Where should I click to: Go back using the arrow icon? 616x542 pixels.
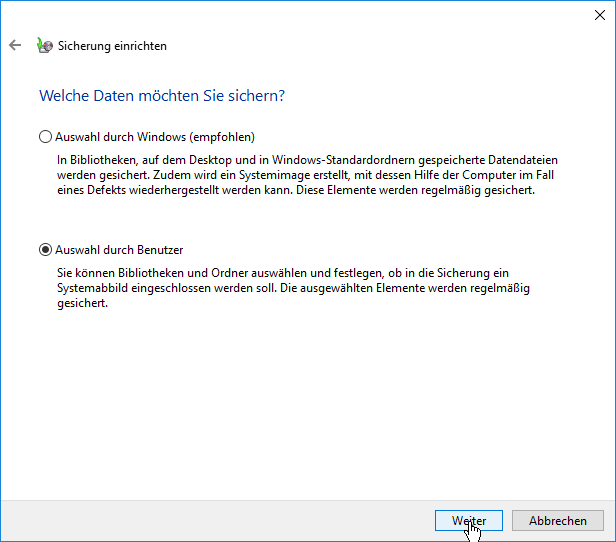[x=15, y=45]
